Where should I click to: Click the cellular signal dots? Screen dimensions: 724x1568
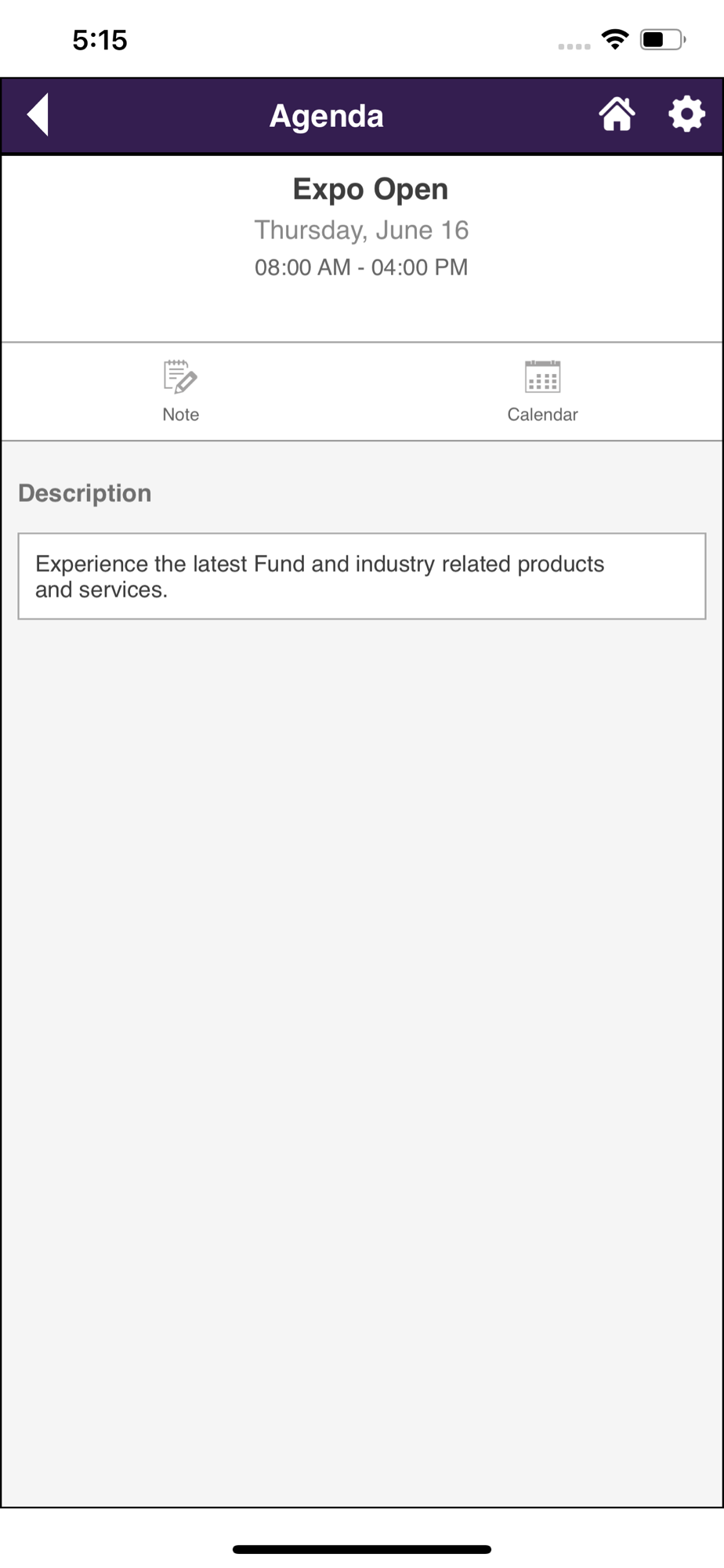pos(574,46)
